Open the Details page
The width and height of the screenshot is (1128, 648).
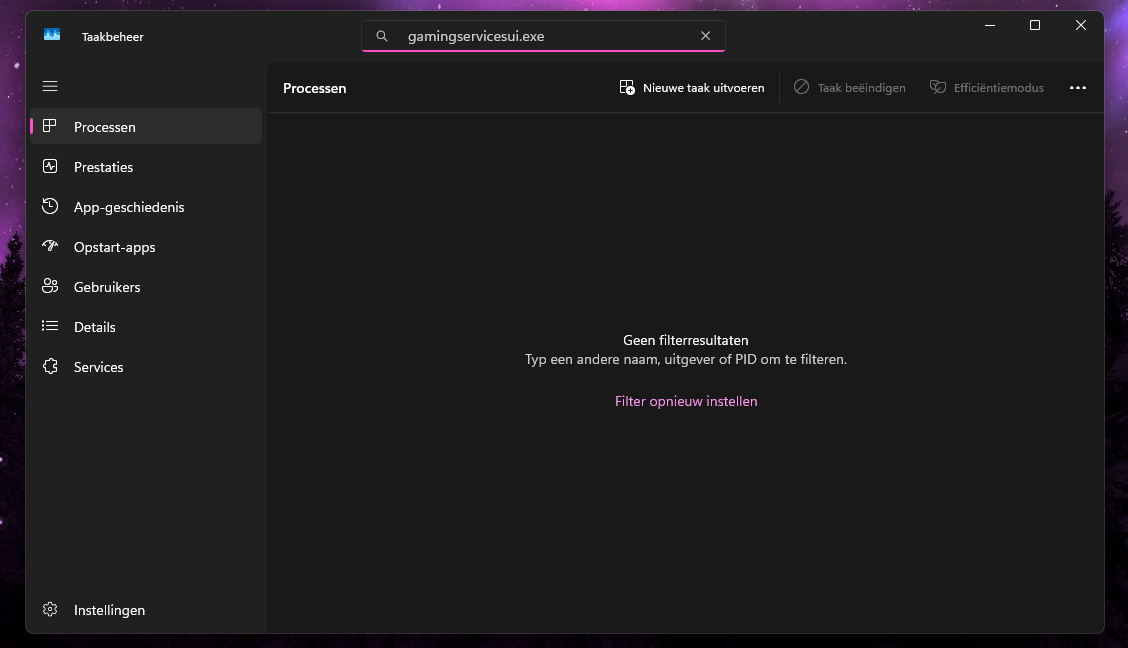(146, 327)
